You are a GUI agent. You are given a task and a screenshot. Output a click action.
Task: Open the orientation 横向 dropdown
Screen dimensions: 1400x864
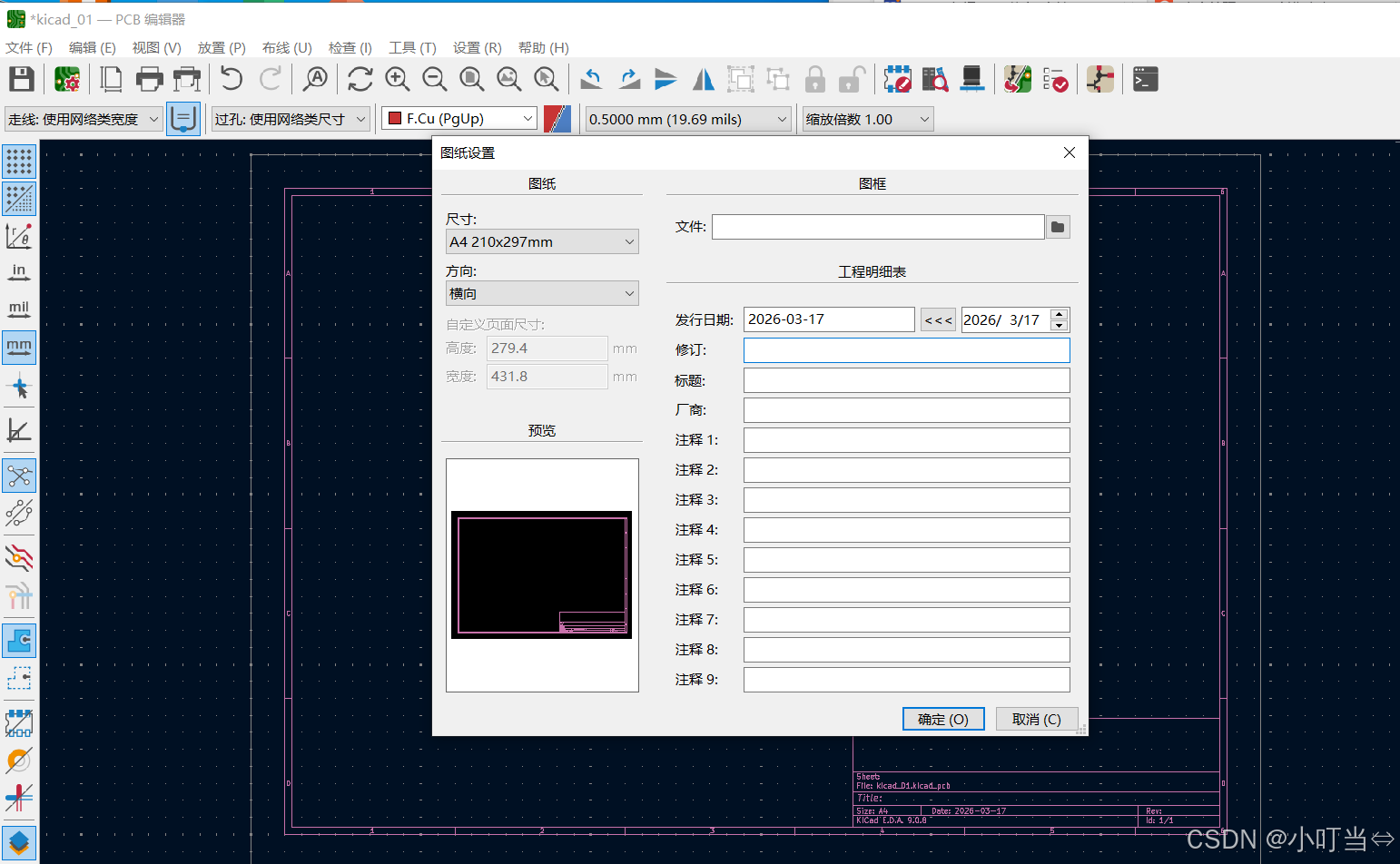[542, 293]
